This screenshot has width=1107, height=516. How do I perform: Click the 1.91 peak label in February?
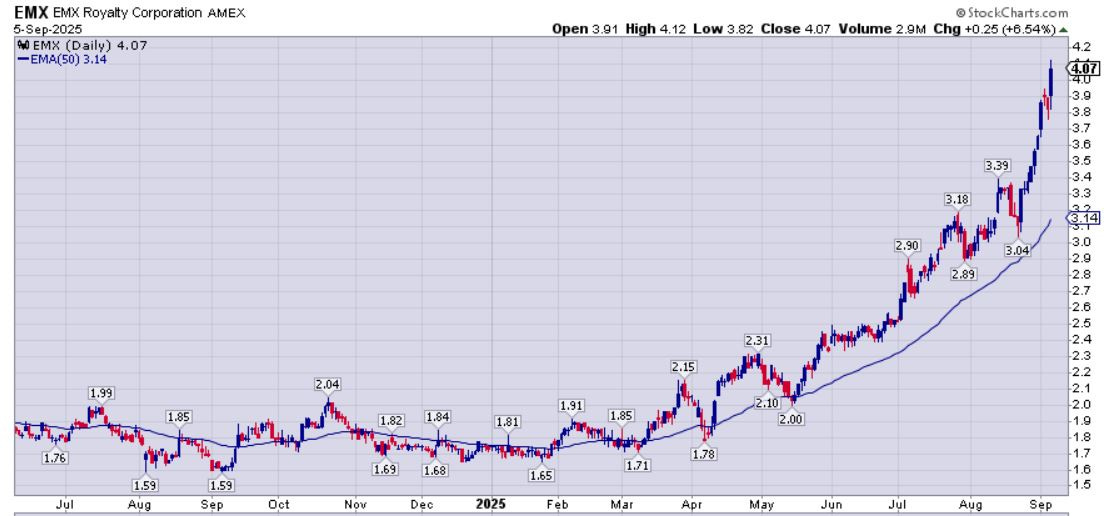(571, 406)
